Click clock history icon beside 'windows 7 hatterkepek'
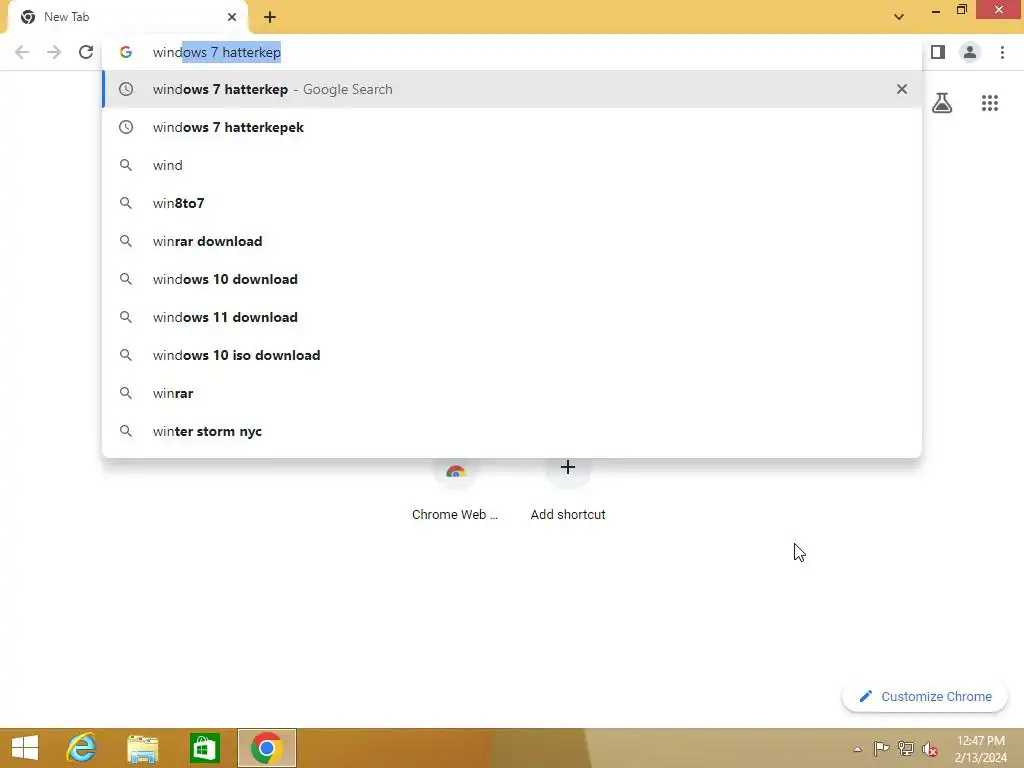This screenshot has height=768, width=1024. click(x=126, y=127)
